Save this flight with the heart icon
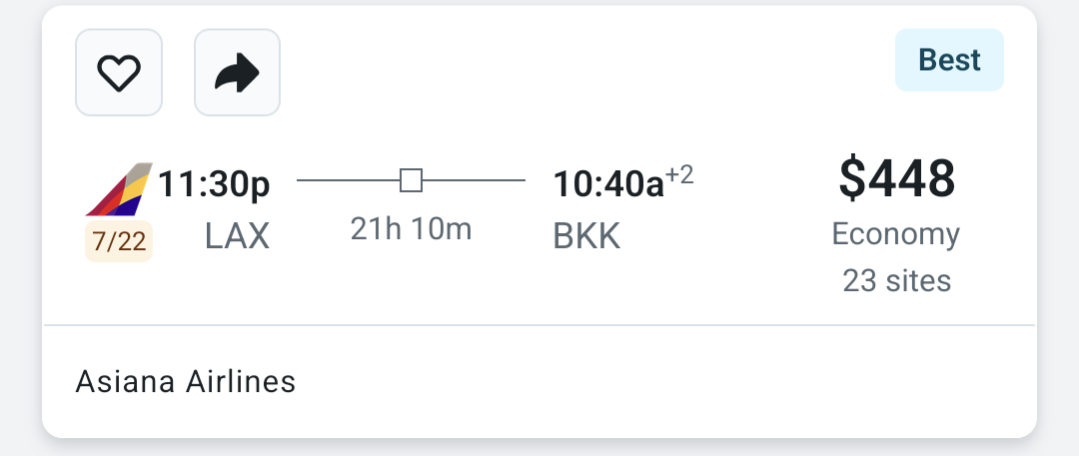This screenshot has height=456, width=1079. [118, 73]
